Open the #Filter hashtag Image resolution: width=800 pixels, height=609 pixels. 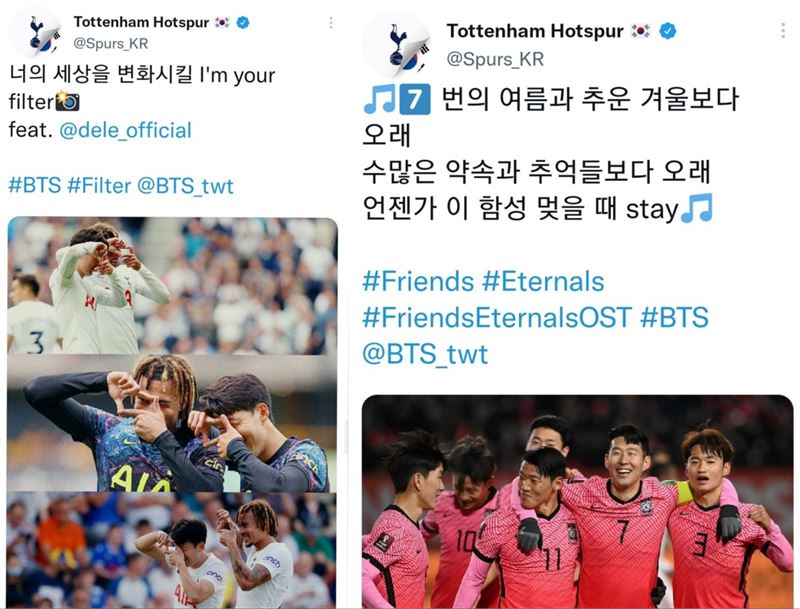99,186
